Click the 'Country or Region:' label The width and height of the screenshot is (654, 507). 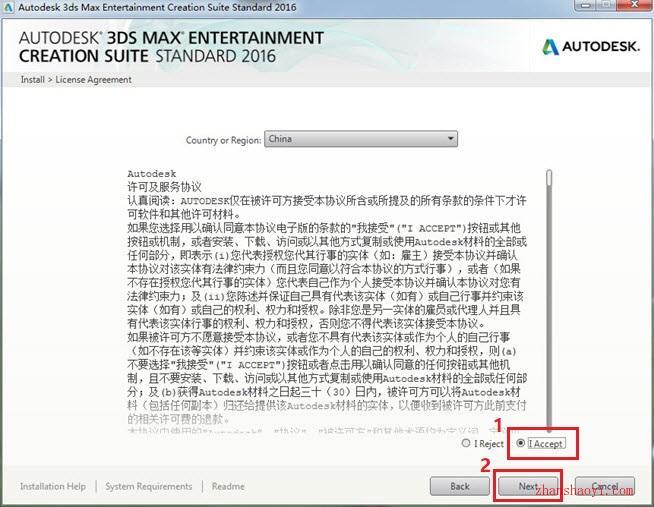224,140
